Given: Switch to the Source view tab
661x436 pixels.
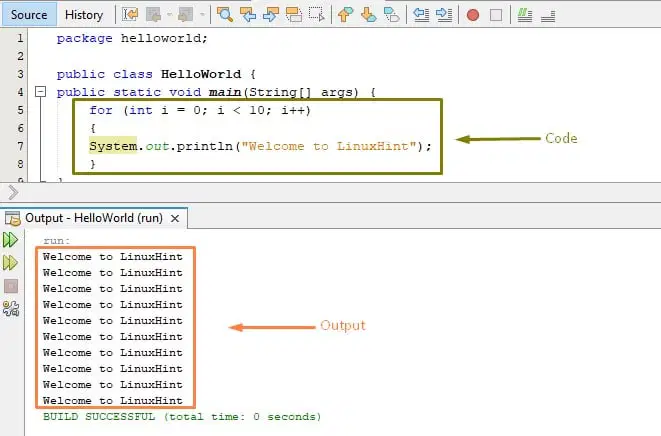Looking at the screenshot, I should 29,15.
